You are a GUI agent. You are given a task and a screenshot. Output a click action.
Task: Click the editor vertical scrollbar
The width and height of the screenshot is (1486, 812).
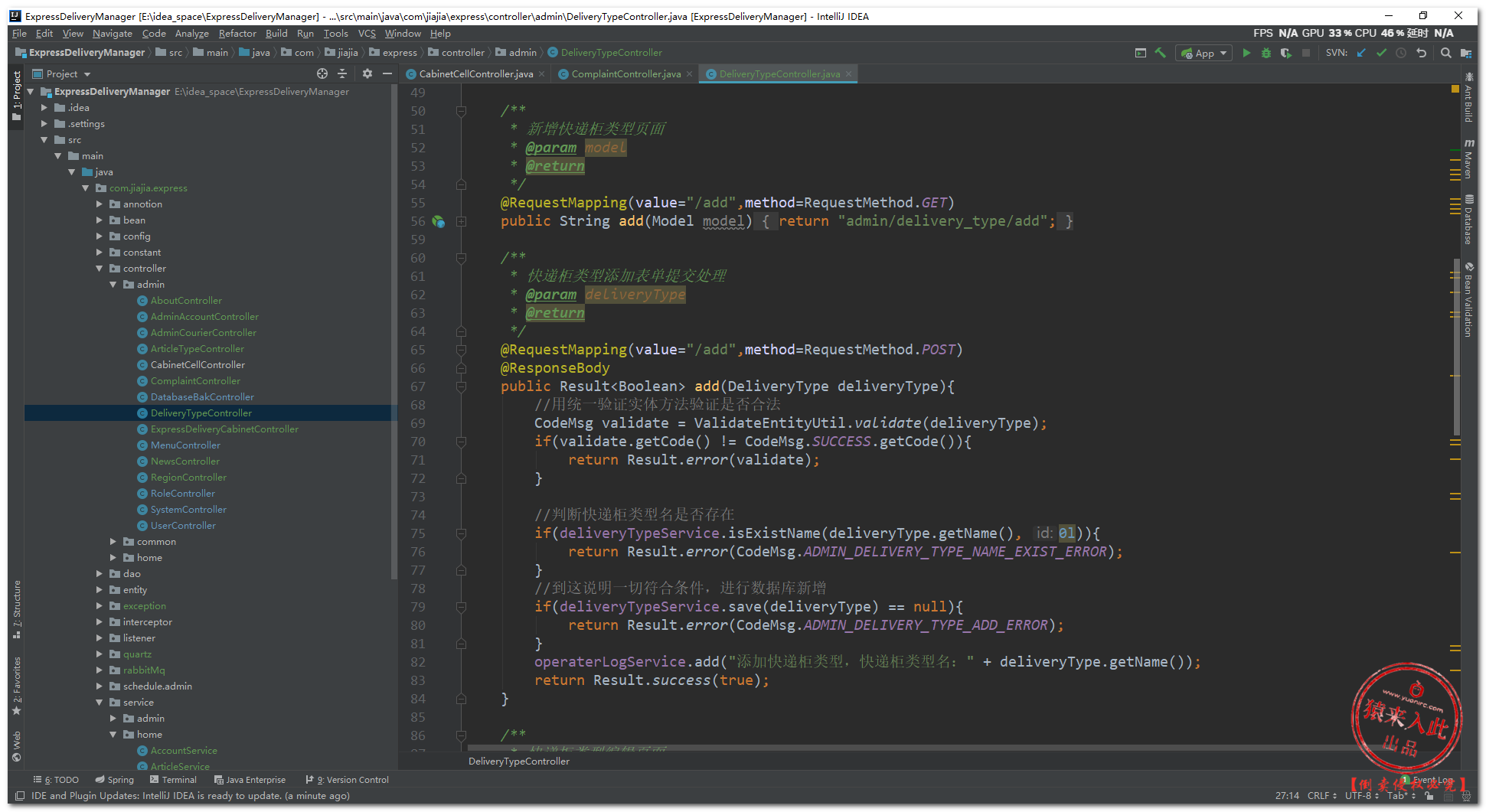click(1456, 348)
